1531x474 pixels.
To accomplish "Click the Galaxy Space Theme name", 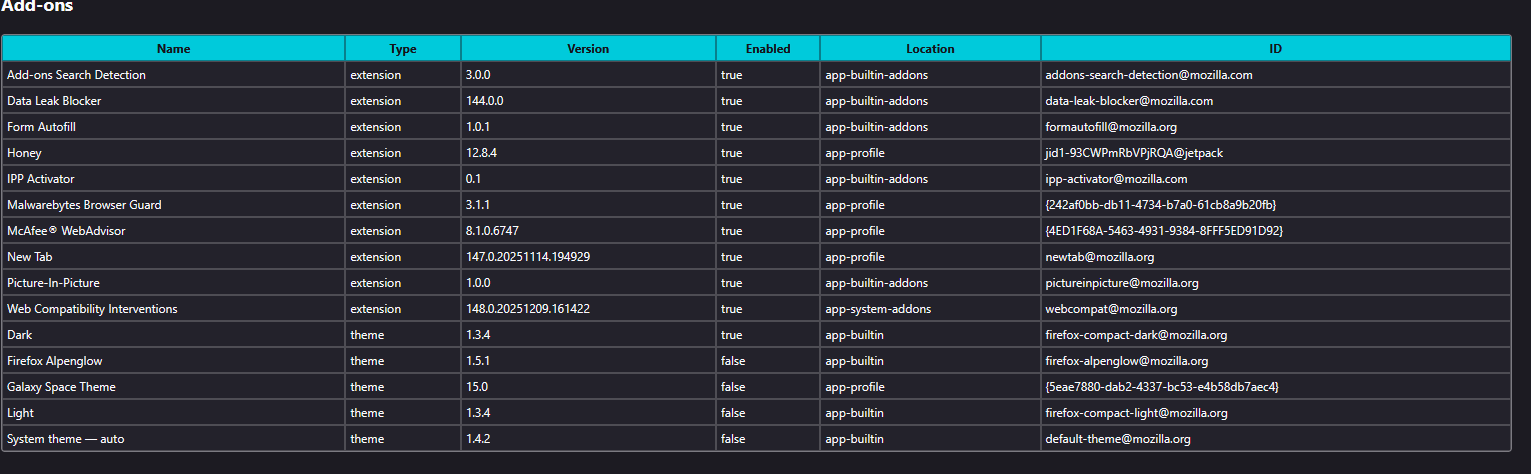I will (x=61, y=387).
